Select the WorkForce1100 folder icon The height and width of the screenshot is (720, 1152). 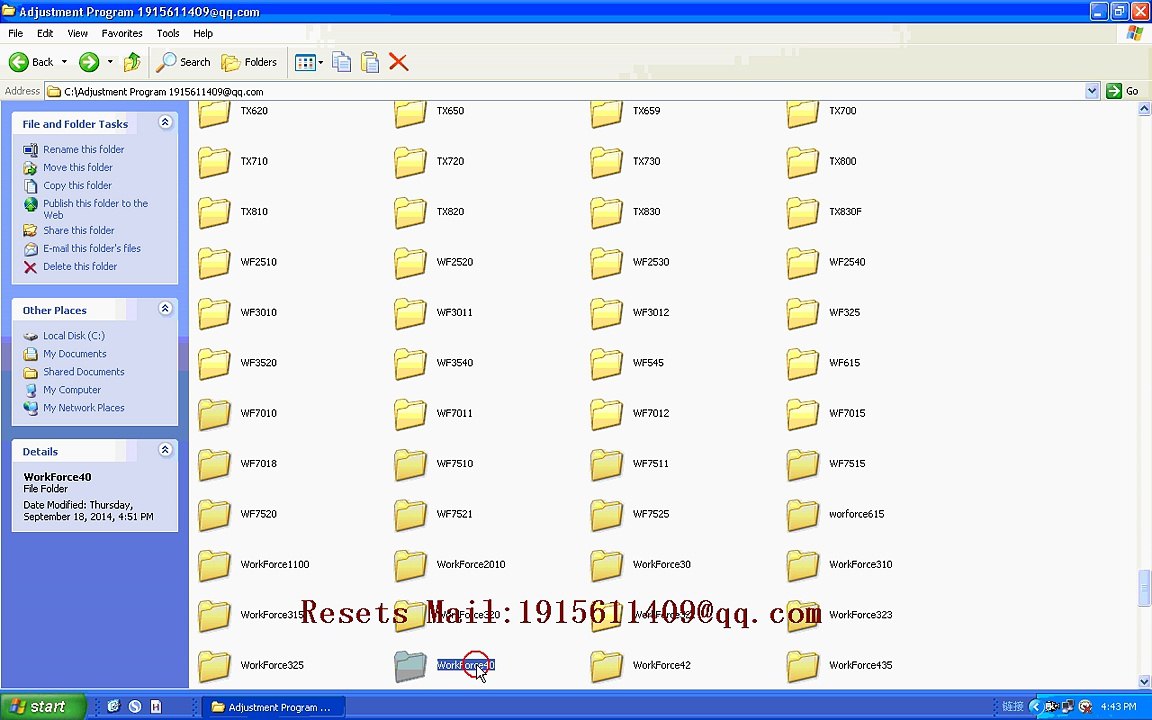pyautogui.click(x=215, y=565)
